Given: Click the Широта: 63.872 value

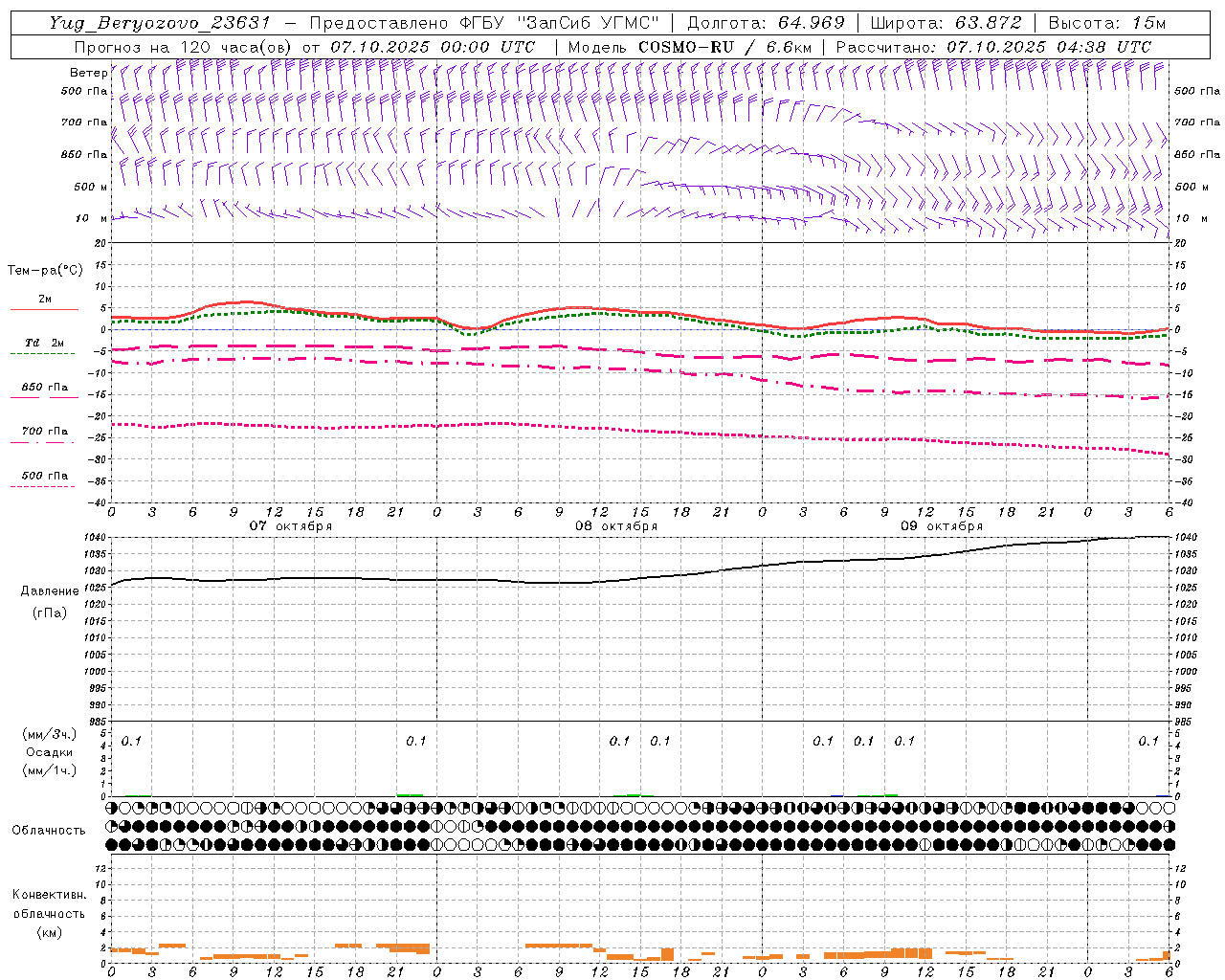Looking at the screenshot, I should (x=946, y=23).
